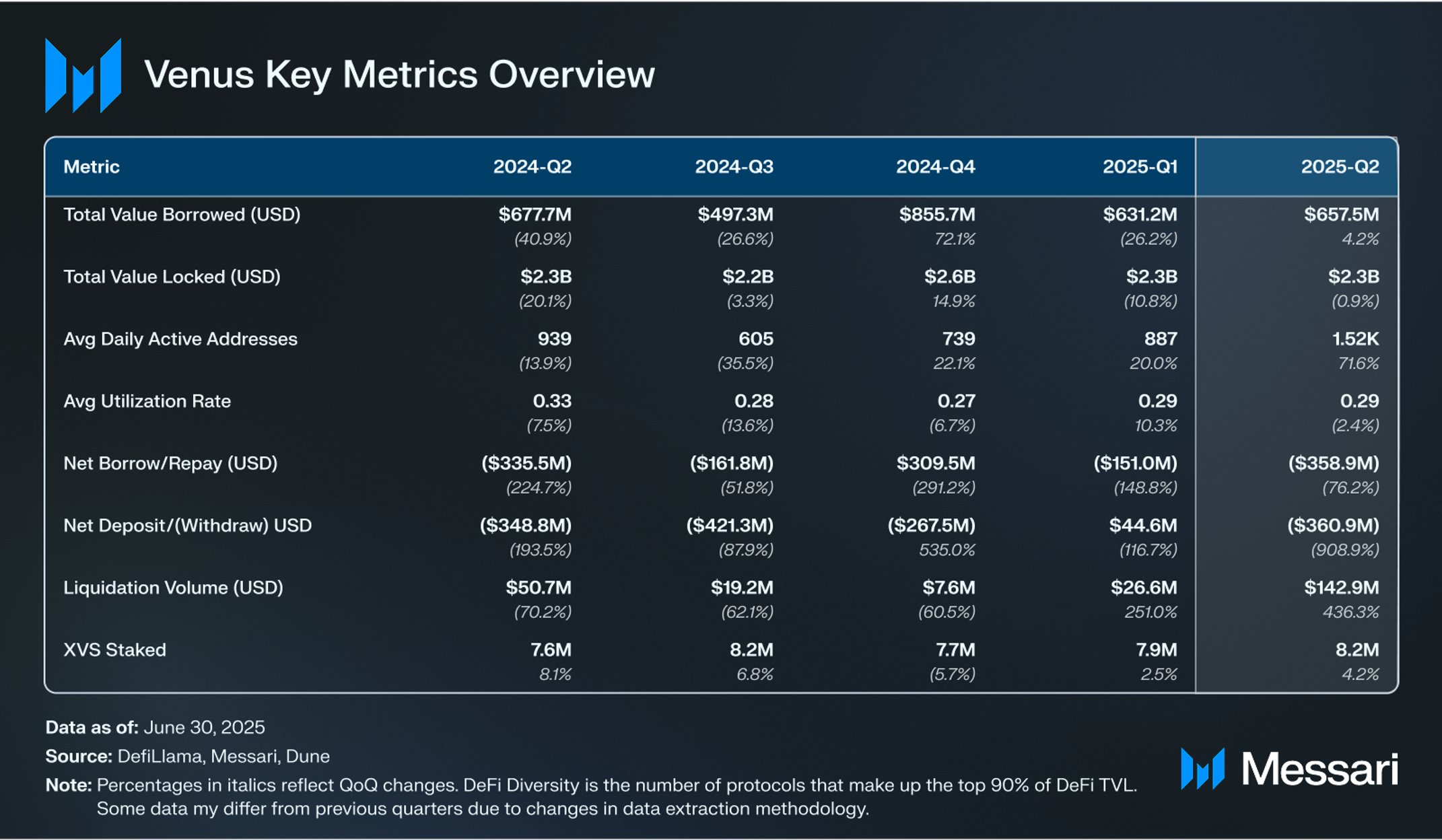Viewport: 1442px width, 840px height.
Task: Select the Liquidation Volume (USD) row label
Action: pos(173,588)
